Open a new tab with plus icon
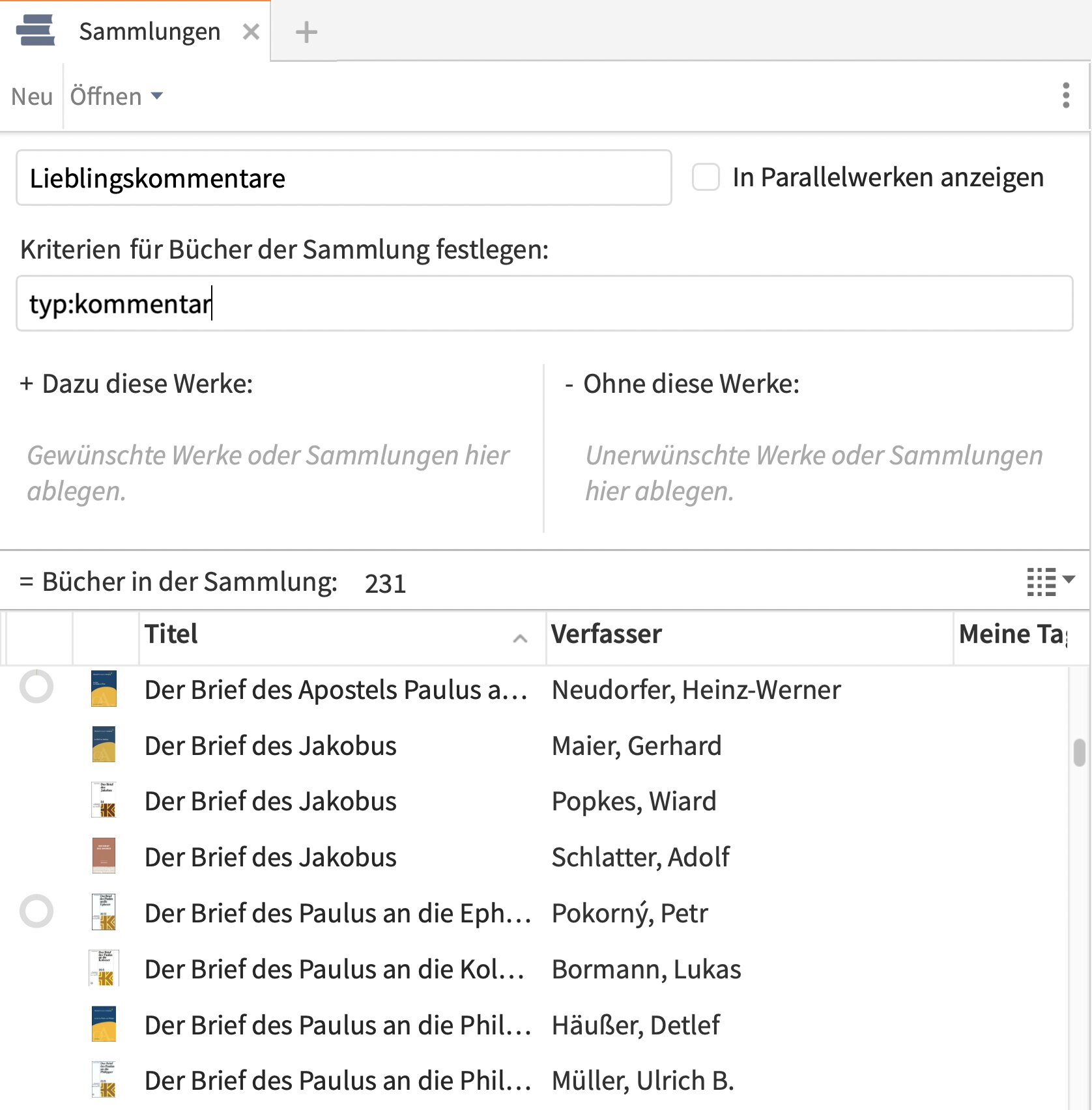Viewport: 1092px width, 1110px height. click(306, 32)
